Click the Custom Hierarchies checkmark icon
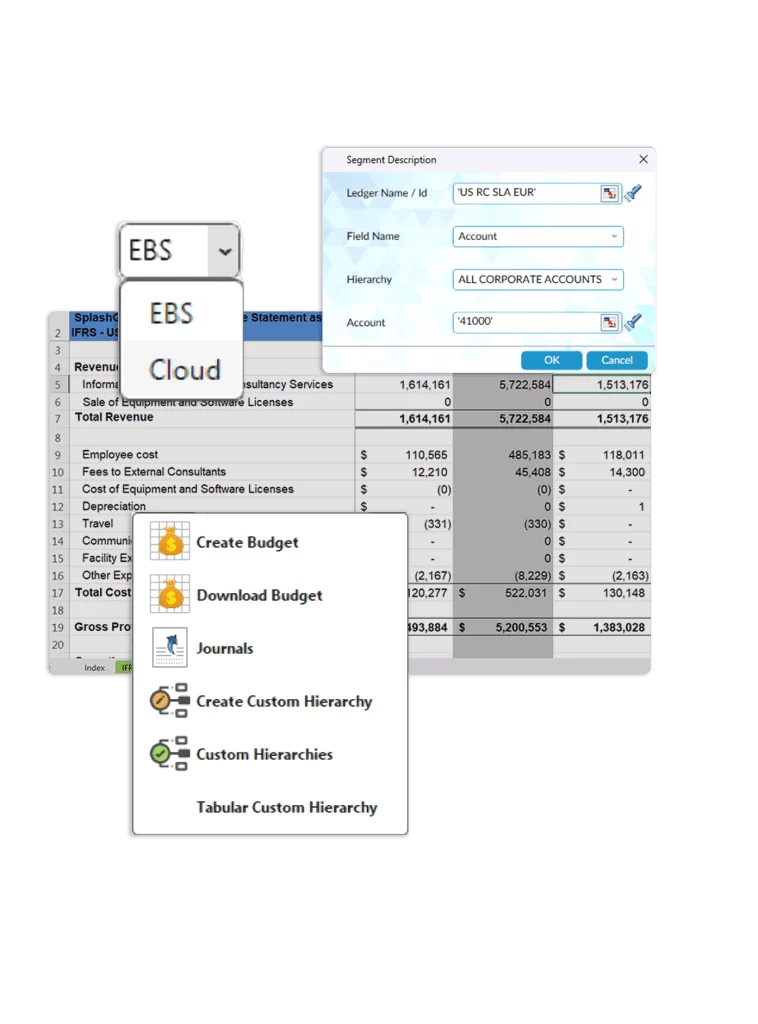Image resolution: width=758 pixels, height=1024 pixels. (x=170, y=754)
